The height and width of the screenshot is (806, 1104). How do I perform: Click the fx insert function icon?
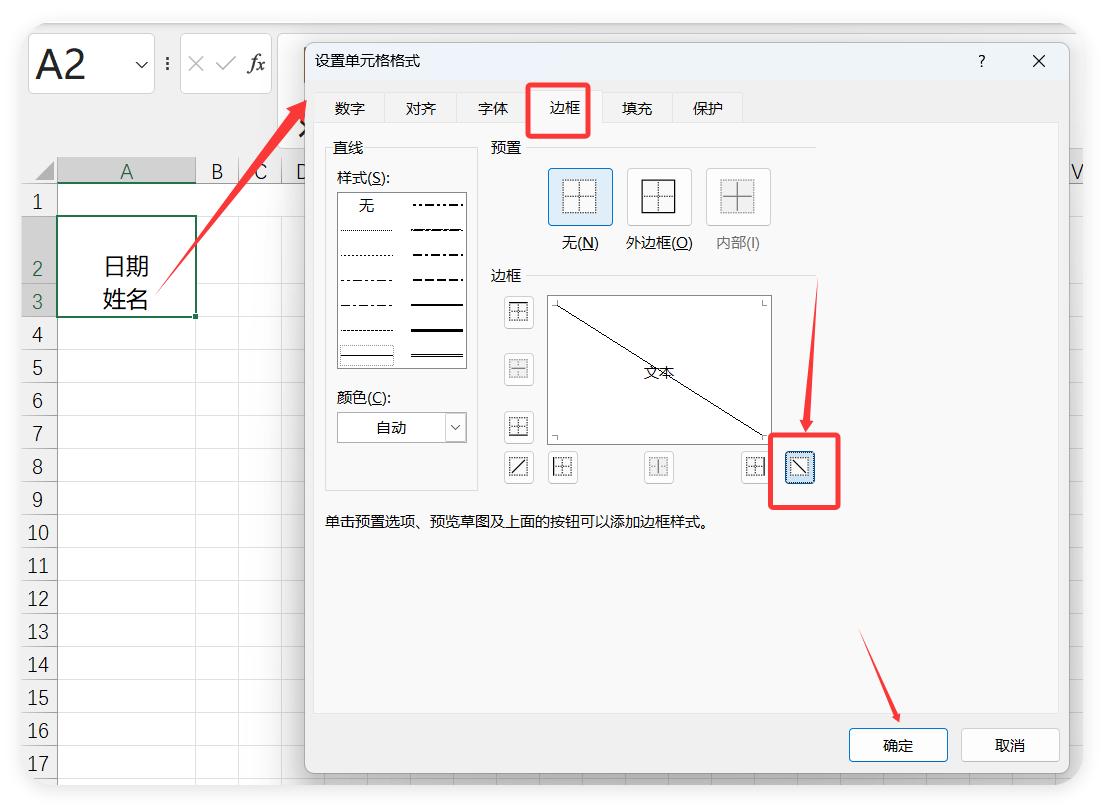[256, 64]
